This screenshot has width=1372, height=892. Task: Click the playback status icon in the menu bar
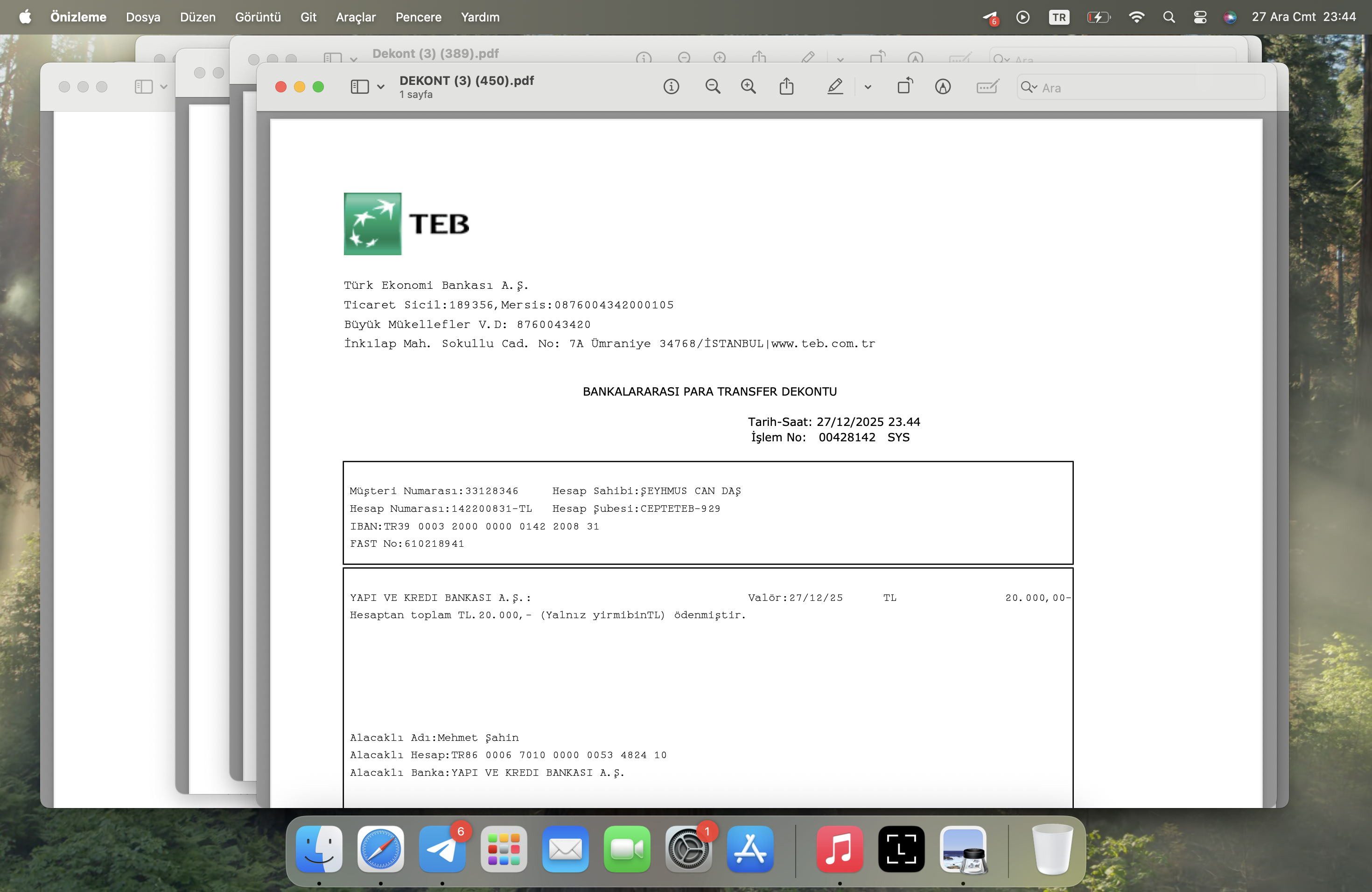1023,17
